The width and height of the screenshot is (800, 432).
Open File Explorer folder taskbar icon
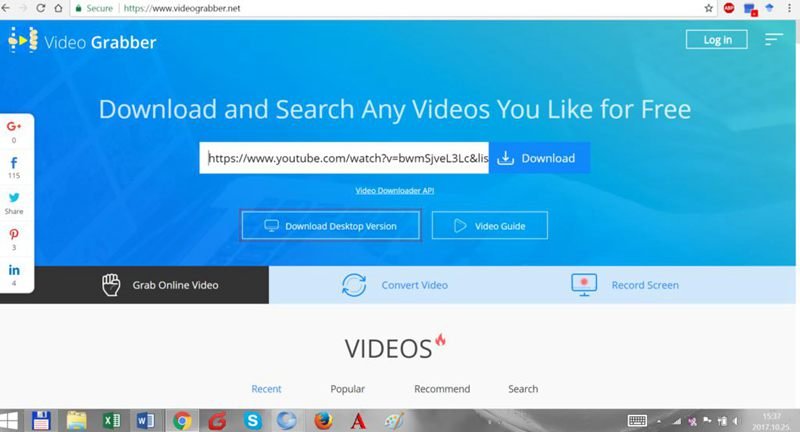click(x=77, y=421)
